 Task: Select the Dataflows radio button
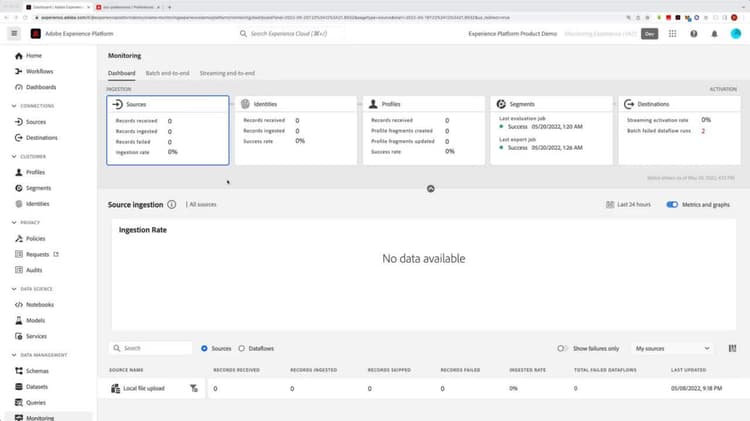tap(242, 348)
